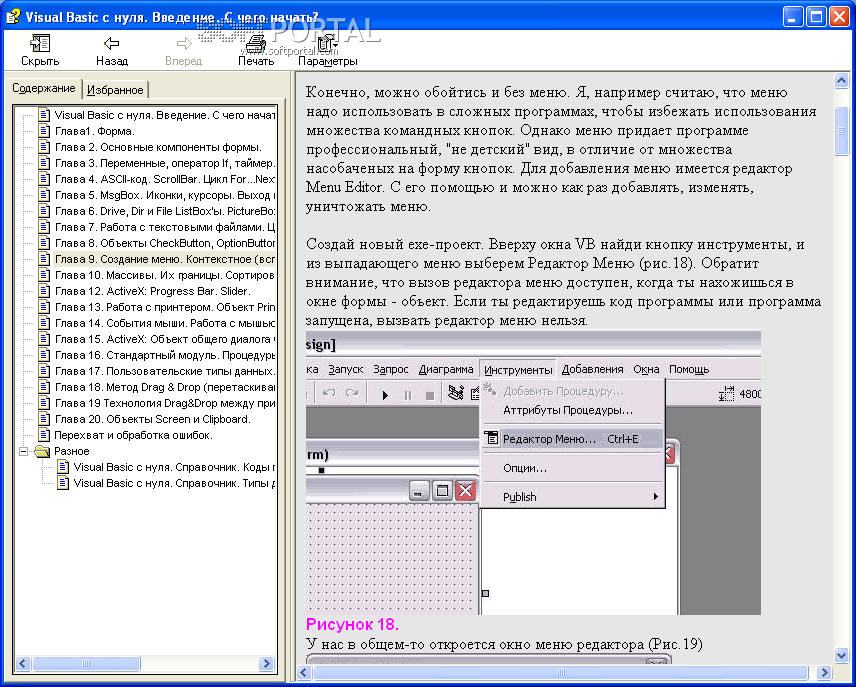Click scroll-down arrow of article pane
Image resolution: width=856 pixels, height=687 pixels.
tap(841, 655)
